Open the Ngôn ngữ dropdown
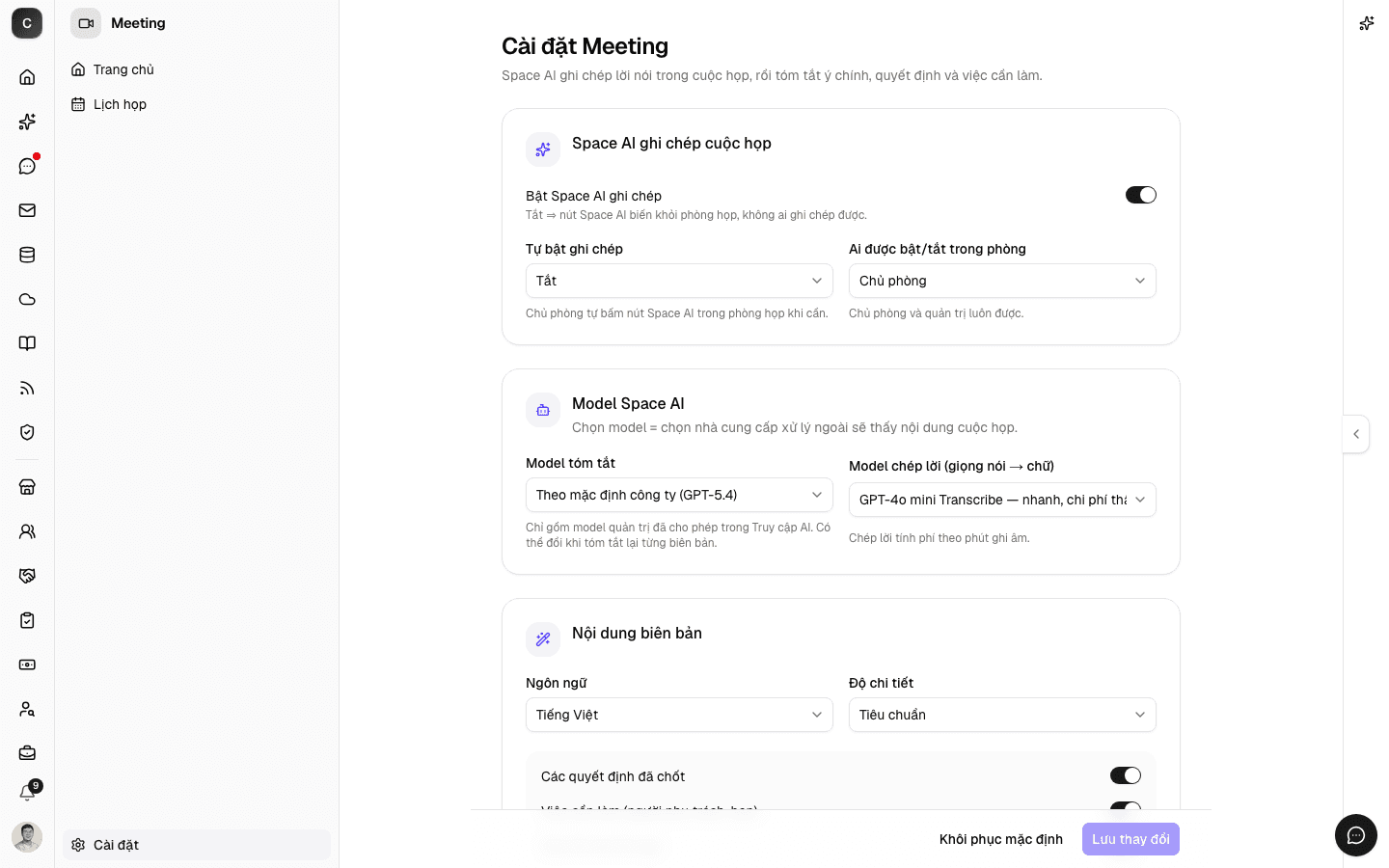The width and height of the screenshot is (1389, 868). coord(679,715)
